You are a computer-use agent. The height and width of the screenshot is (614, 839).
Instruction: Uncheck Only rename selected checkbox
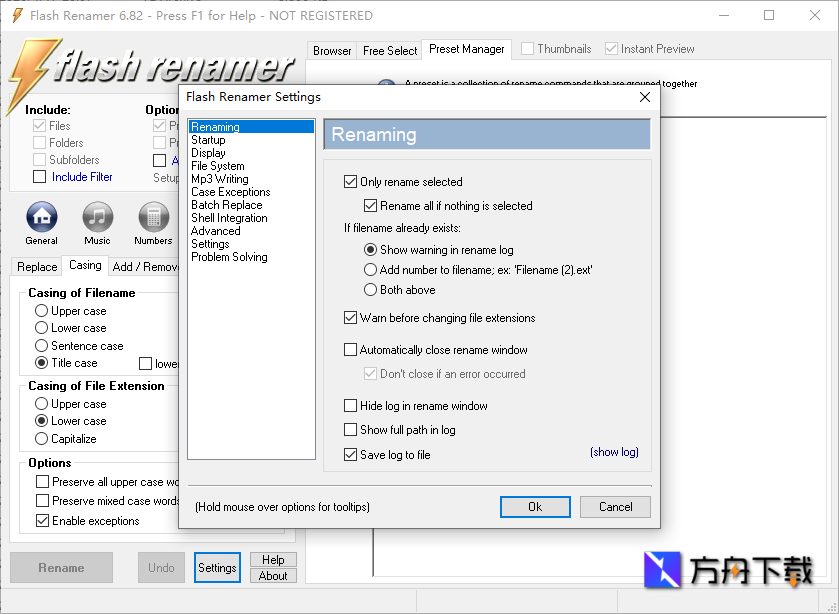350,182
